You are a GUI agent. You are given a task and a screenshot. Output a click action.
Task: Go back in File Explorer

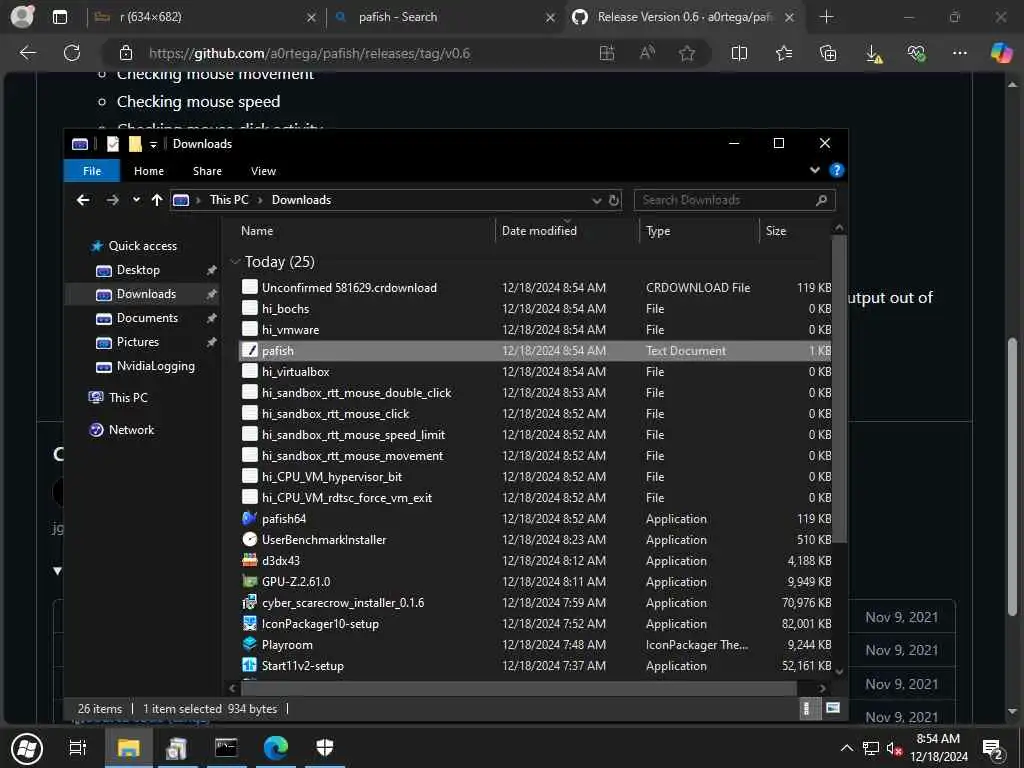(x=83, y=200)
